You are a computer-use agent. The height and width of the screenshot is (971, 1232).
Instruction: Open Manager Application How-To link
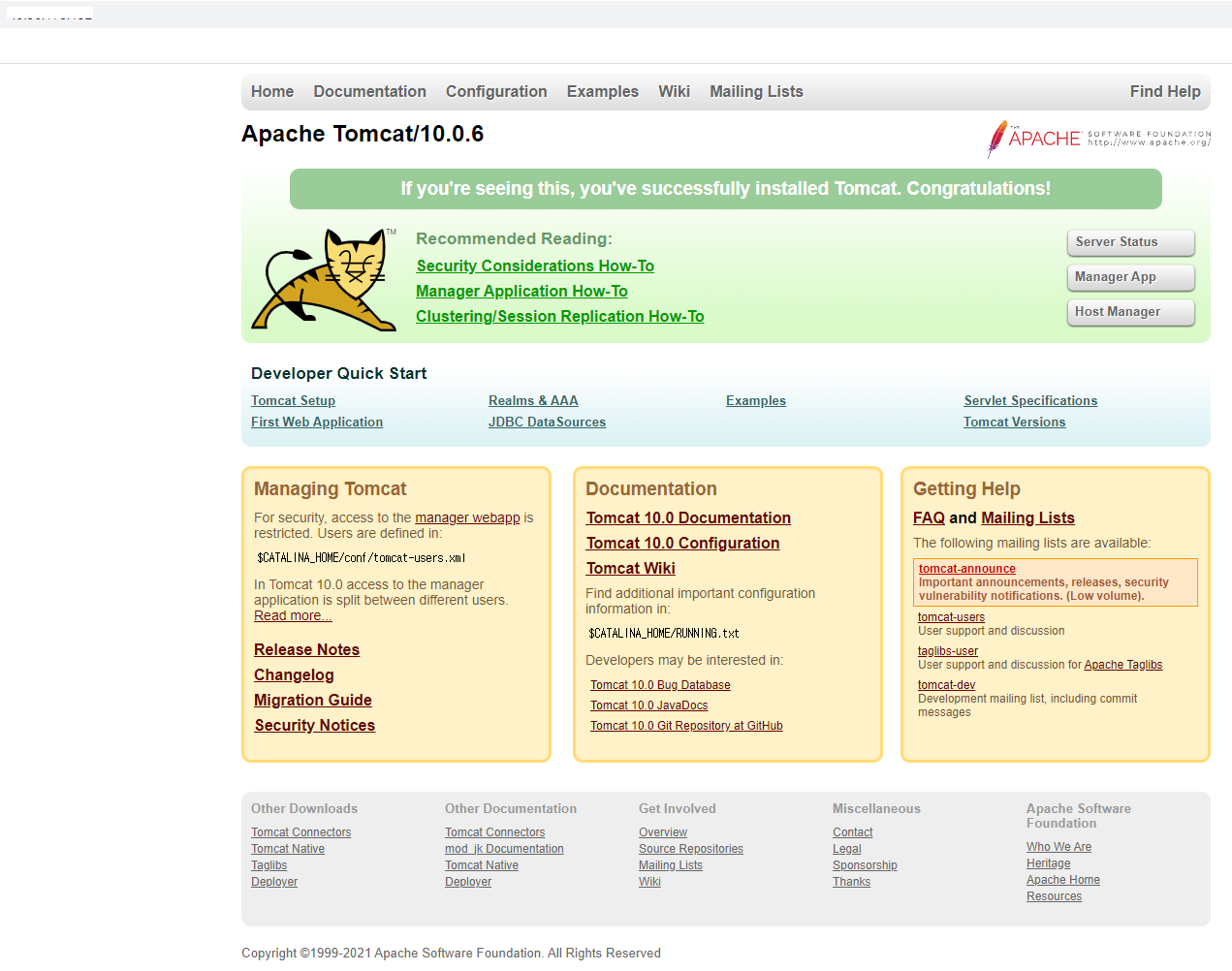pyautogui.click(x=521, y=291)
